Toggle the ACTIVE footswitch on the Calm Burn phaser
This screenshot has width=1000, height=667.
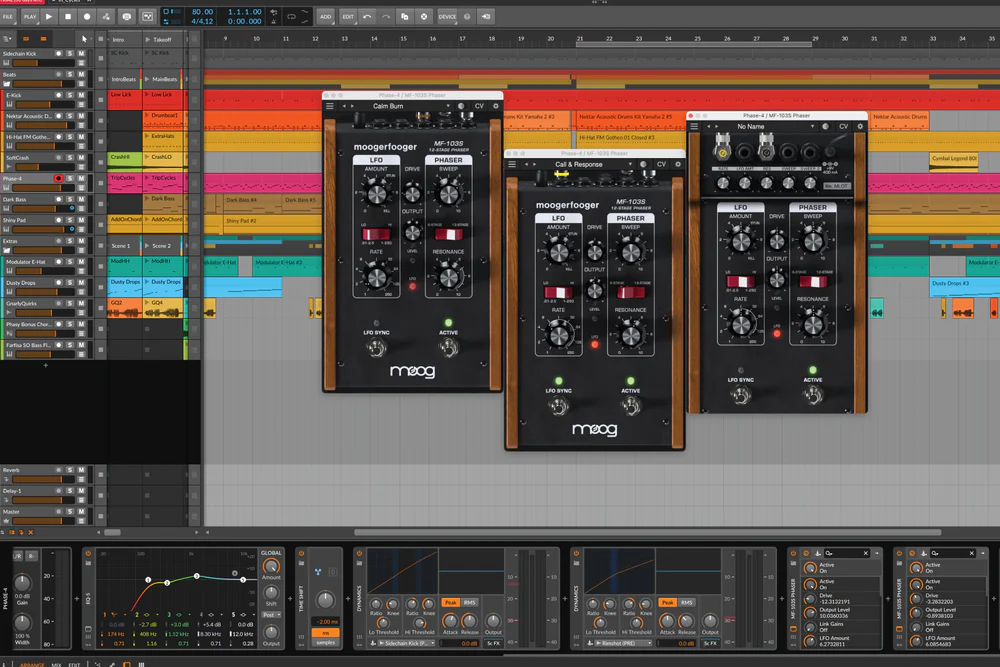448,345
